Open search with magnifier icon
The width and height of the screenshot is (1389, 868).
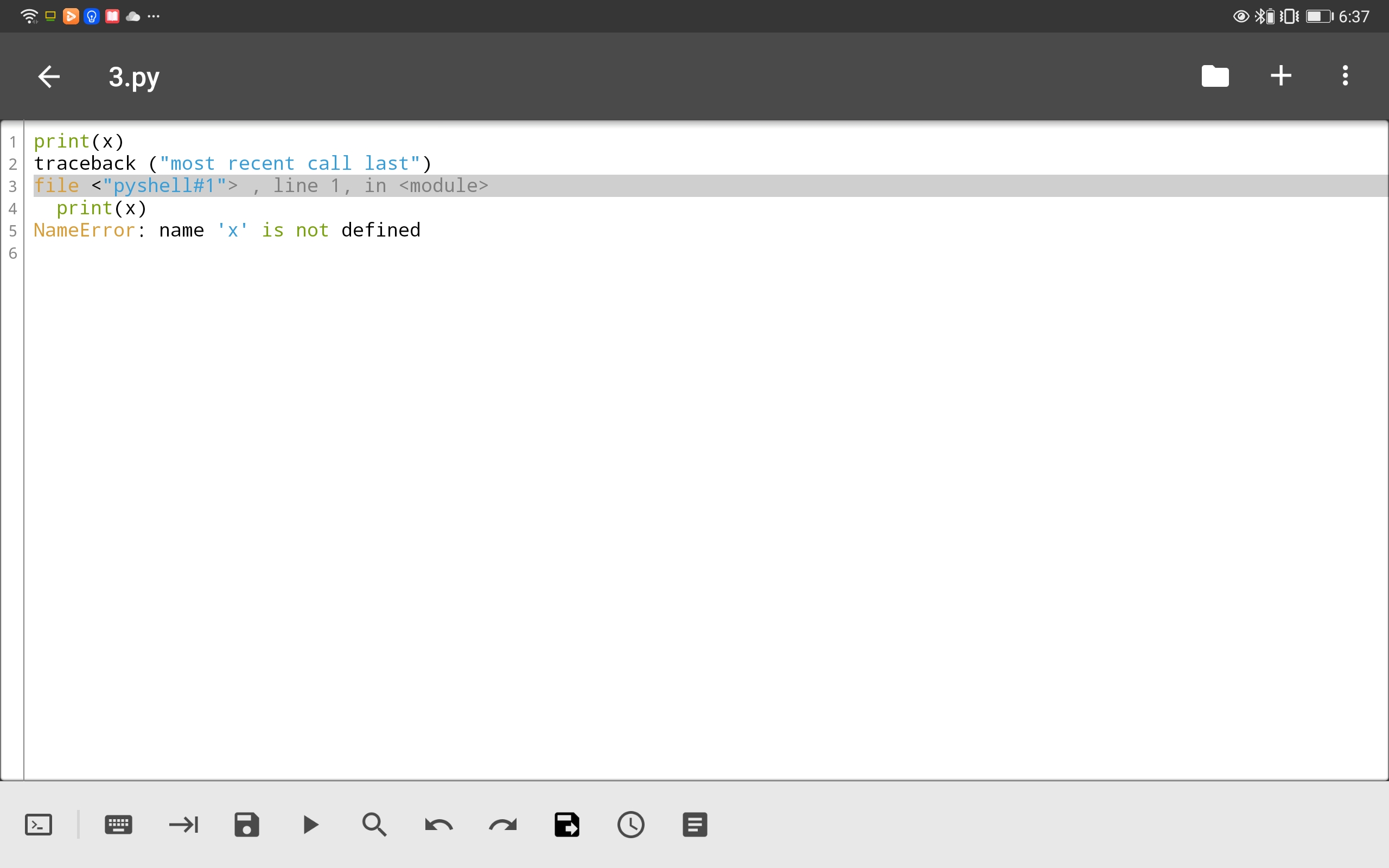[374, 825]
